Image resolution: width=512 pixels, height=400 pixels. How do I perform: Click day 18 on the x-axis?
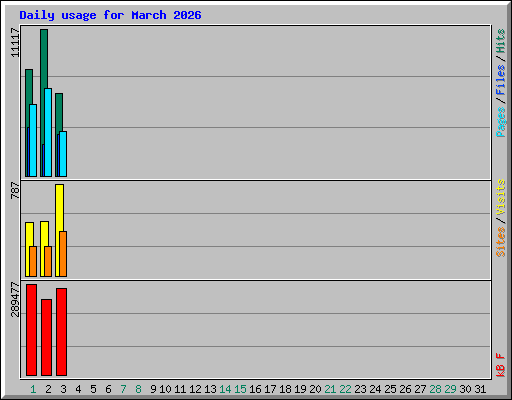285,389
